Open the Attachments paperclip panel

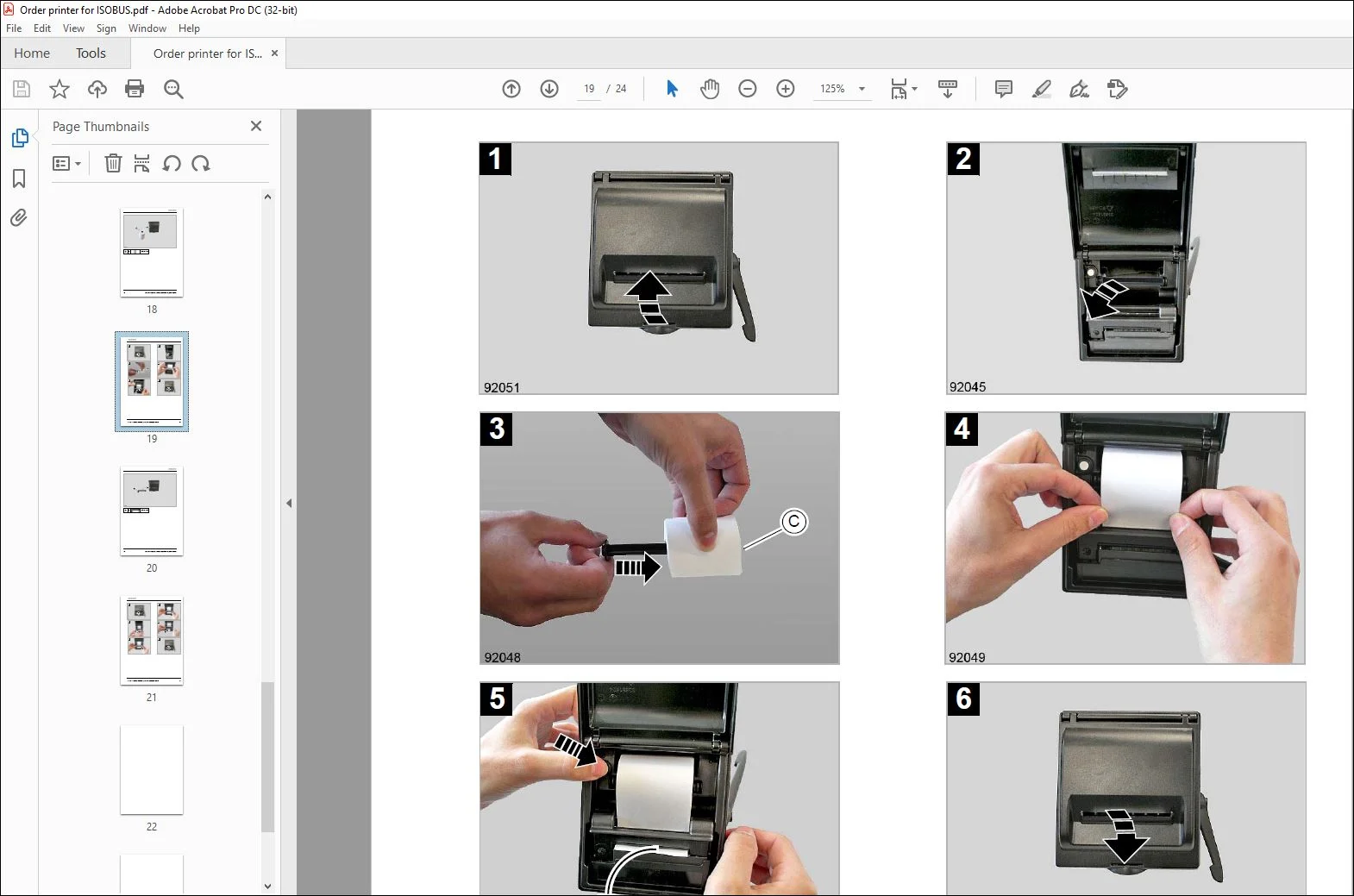tap(19, 217)
